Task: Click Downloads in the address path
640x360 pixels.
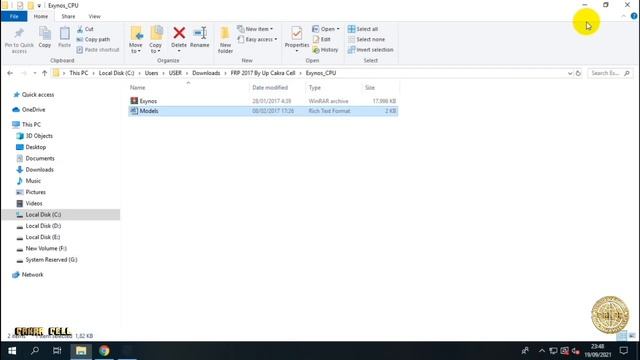Action: (206, 73)
